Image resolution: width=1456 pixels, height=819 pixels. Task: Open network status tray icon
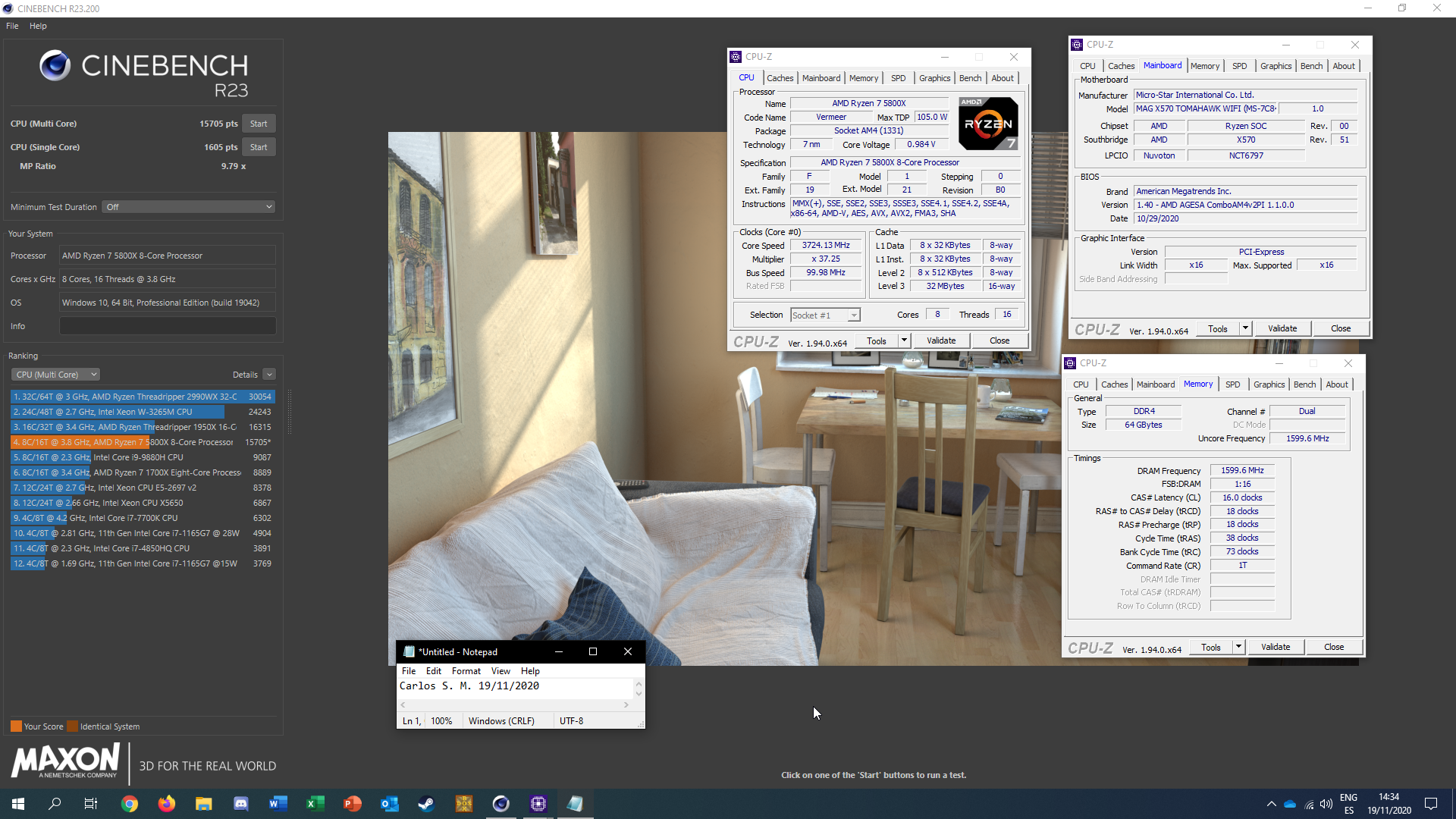pos(1309,805)
